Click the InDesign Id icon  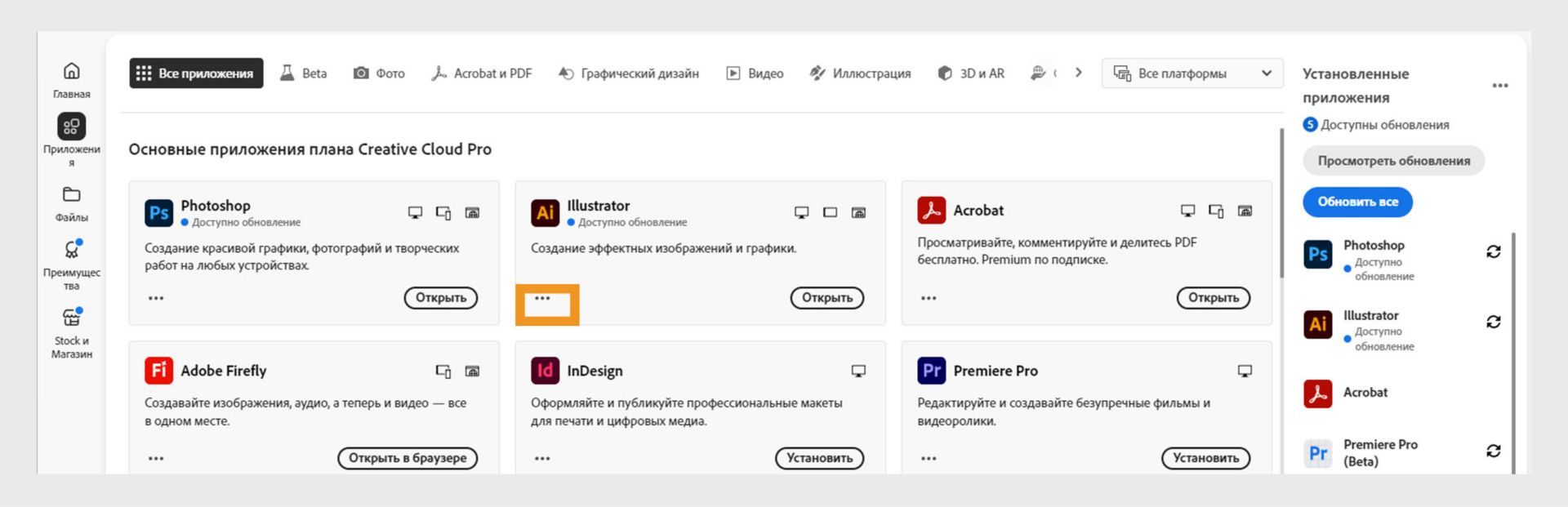[545, 370]
